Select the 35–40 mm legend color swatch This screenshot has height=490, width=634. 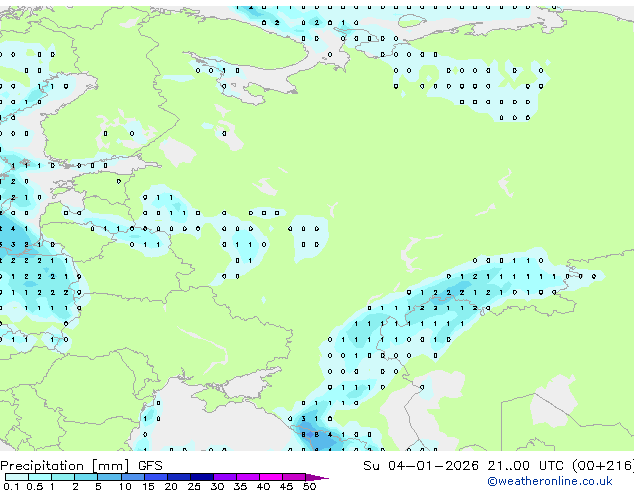click(248, 477)
